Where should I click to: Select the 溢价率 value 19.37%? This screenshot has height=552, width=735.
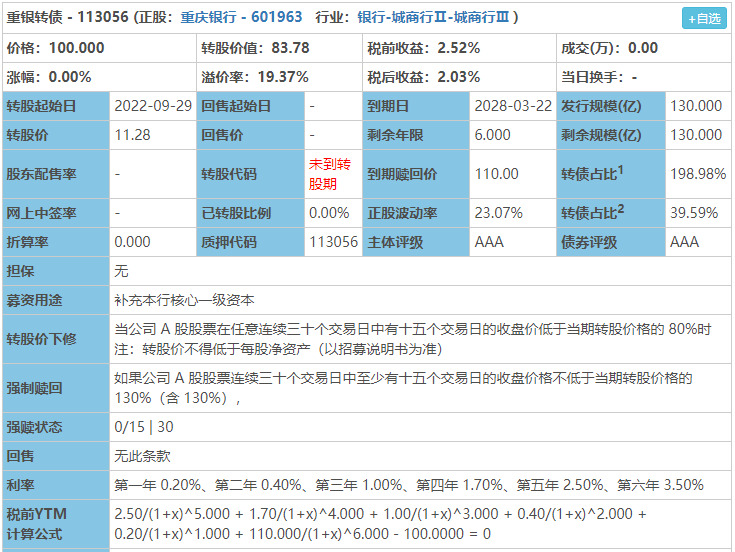coord(283,77)
